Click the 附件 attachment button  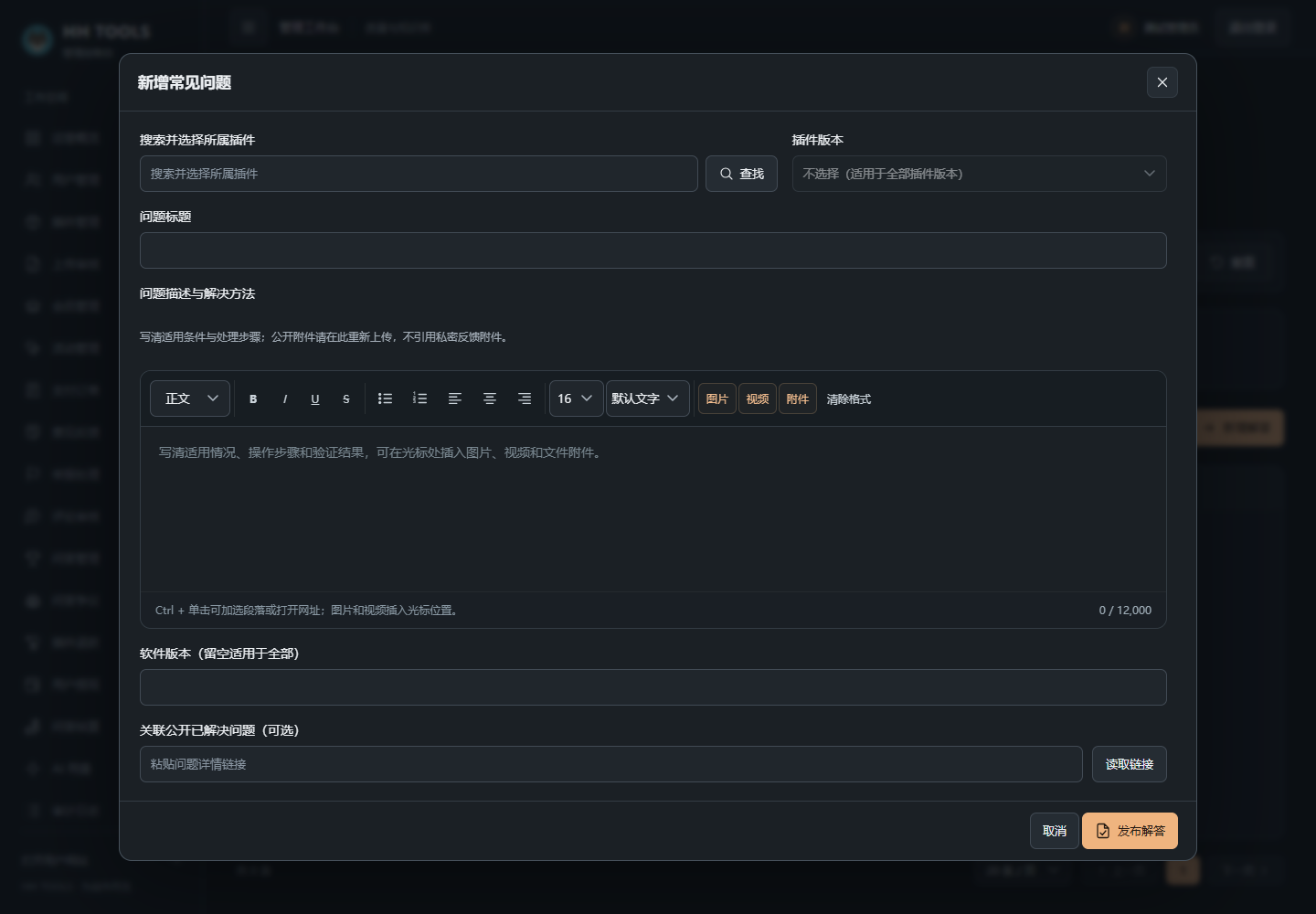point(798,399)
